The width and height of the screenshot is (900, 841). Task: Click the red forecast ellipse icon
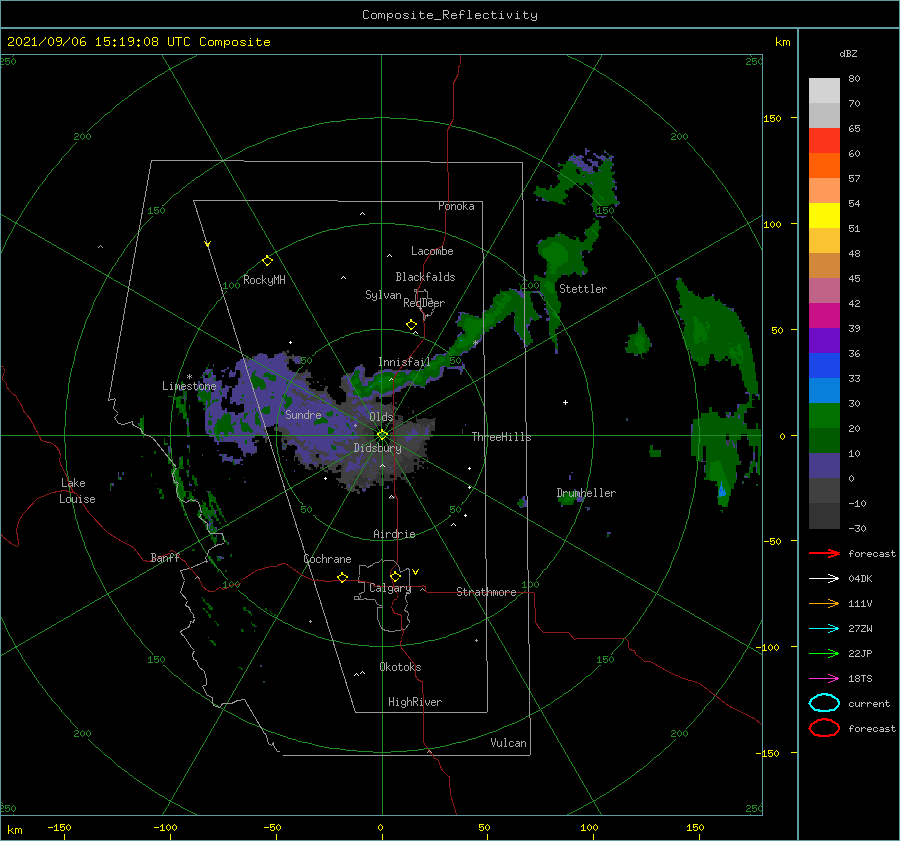(x=824, y=728)
